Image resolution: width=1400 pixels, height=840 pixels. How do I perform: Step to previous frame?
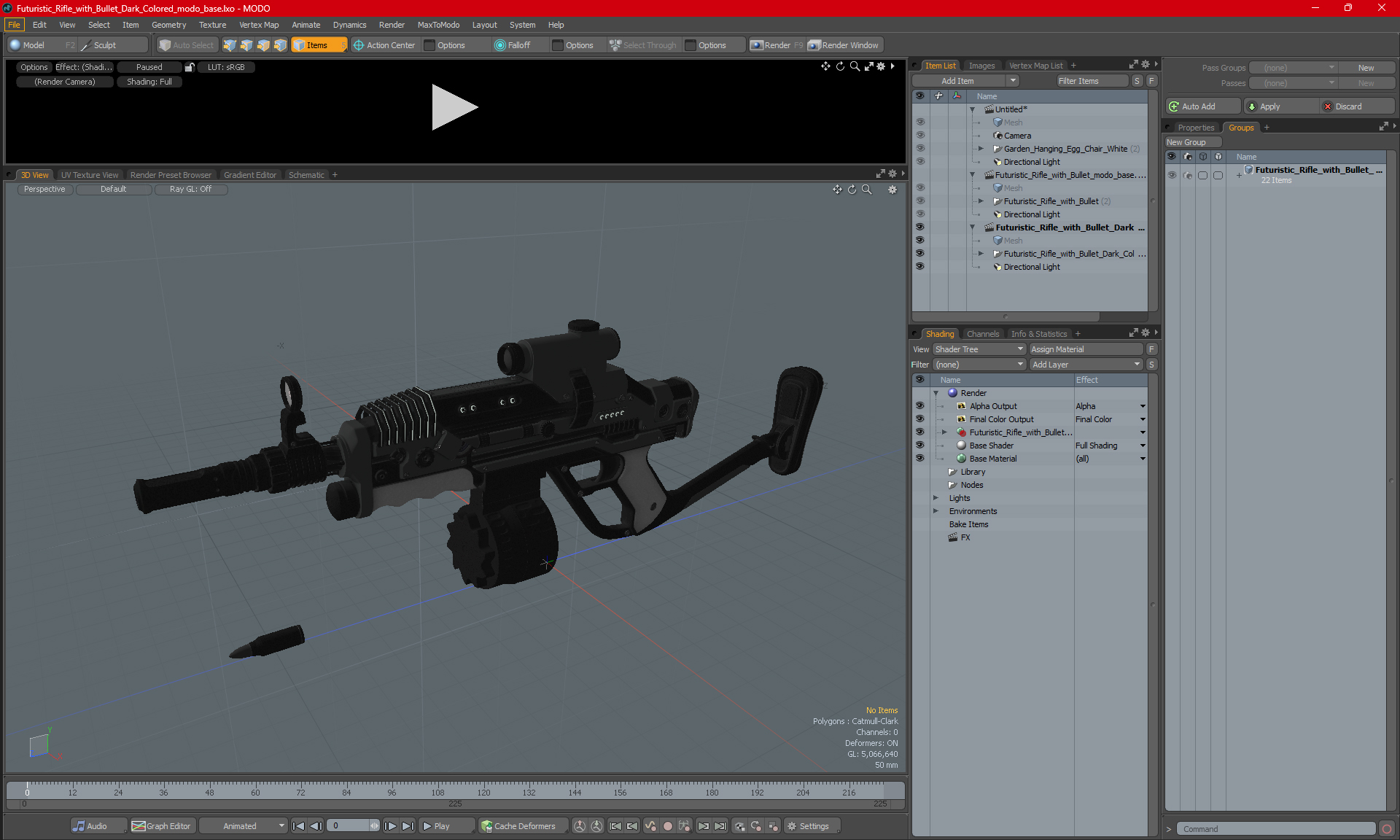(x=316, y=826)
